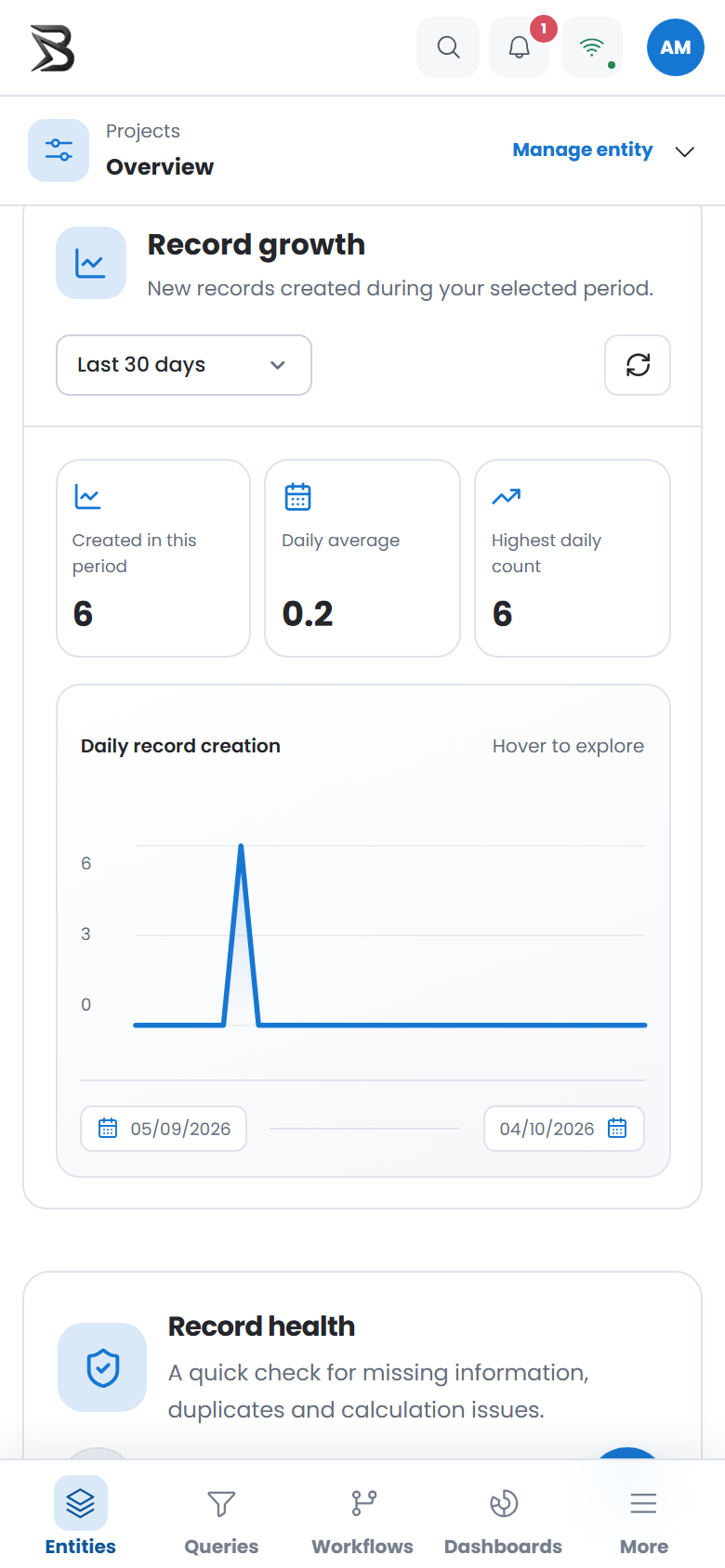Refresh the record growth data
This screenshot has width=725, height=1568.
tap(638, 365)
